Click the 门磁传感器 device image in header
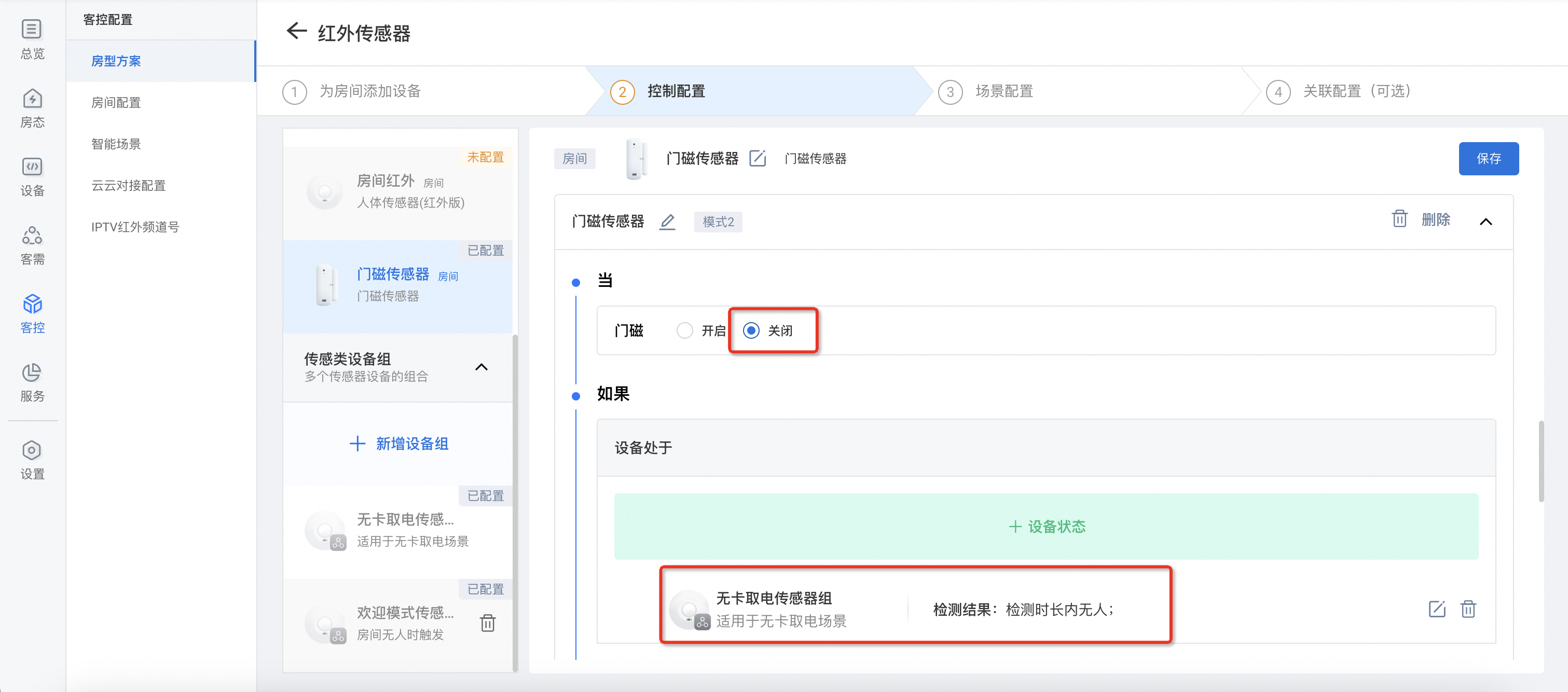The image size is (1568, 692). coord(636,159)
